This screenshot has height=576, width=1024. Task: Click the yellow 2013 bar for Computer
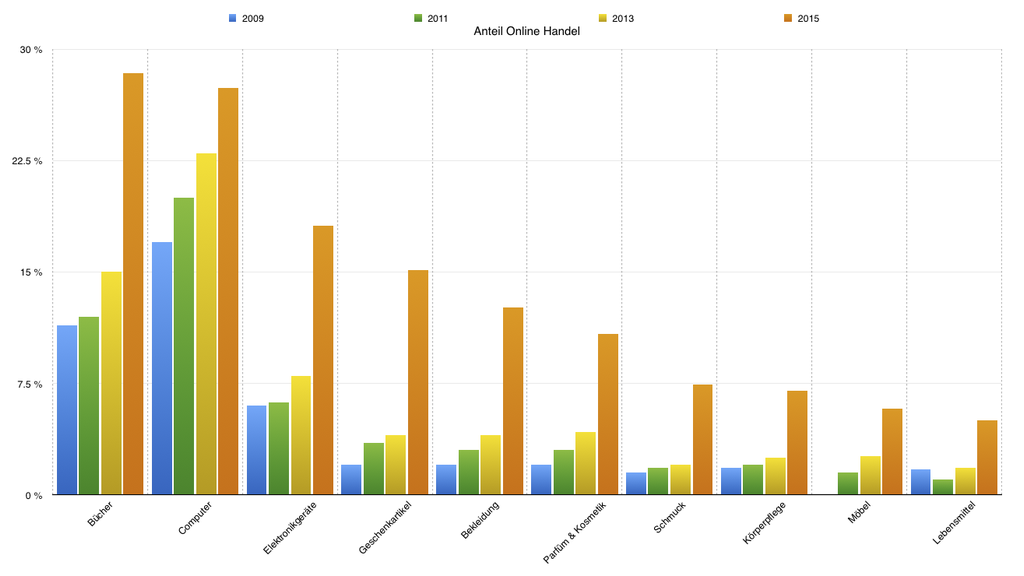pyautogui.click(x=206, y=323)
